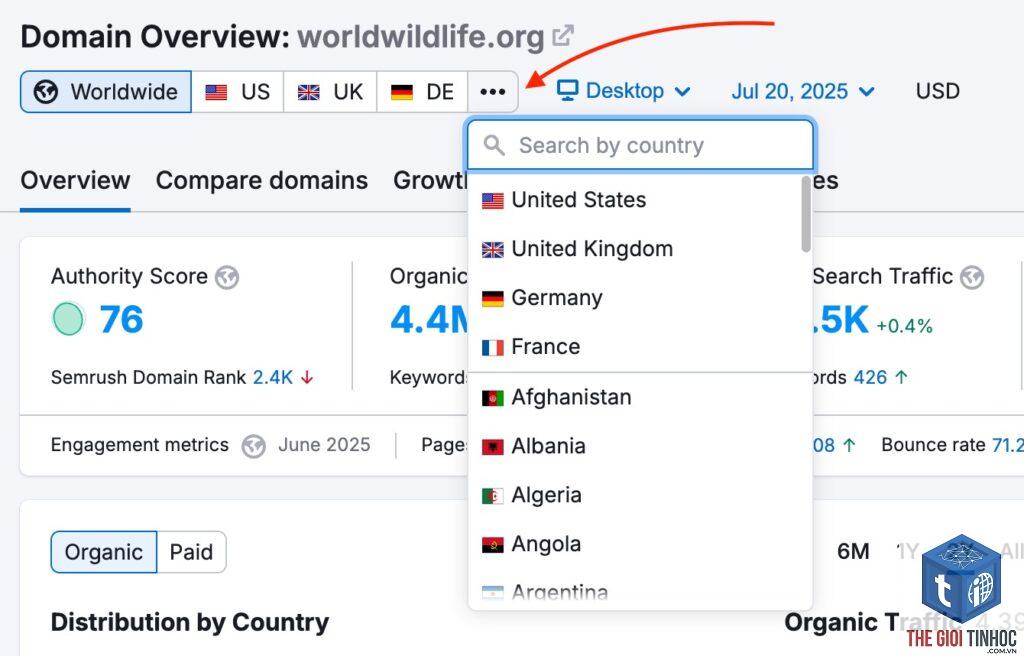Click the Albania flag icon in dropdown

coord(492,447)
